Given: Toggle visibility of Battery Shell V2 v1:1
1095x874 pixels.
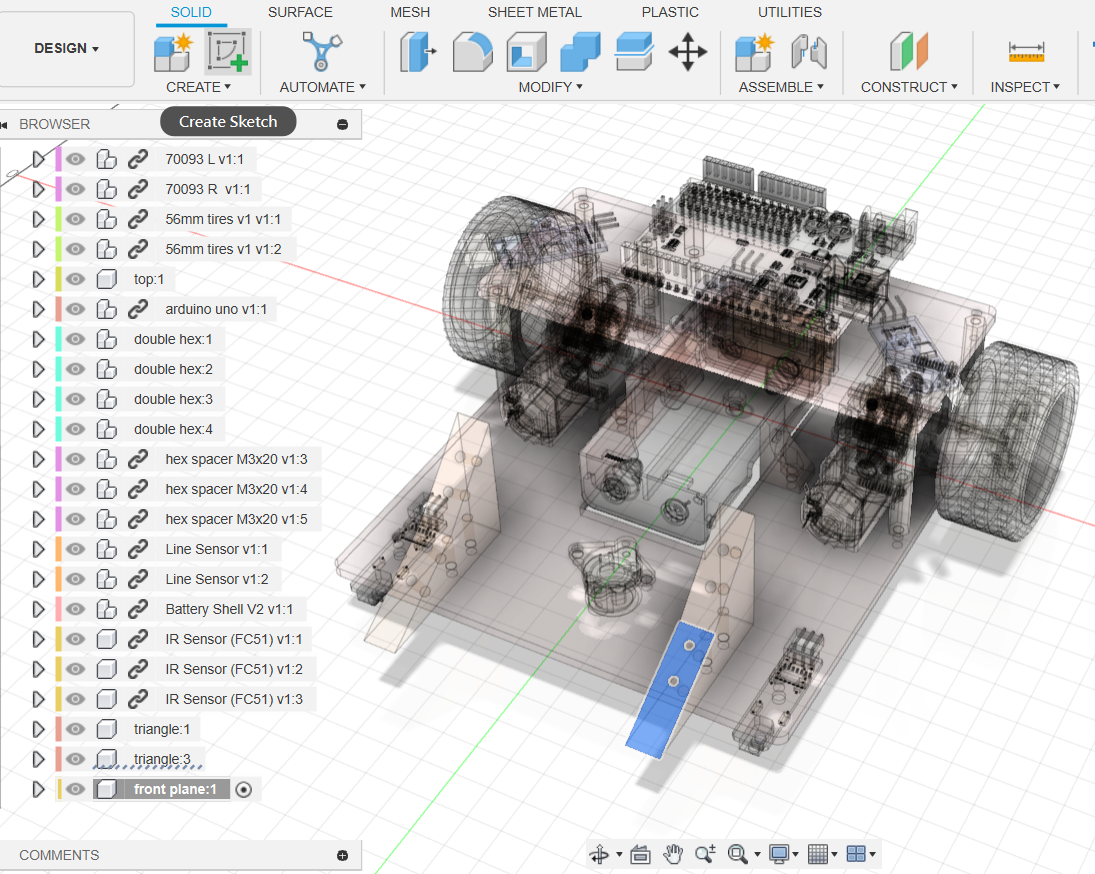Looking at the screenshot, I should [76, 609].
